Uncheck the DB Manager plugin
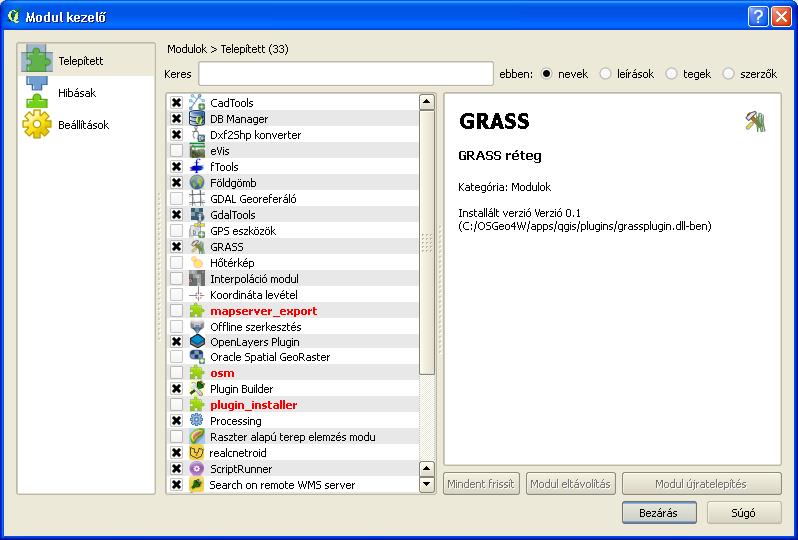This screenshot has height=540, width=798. [x=177, y=119]
